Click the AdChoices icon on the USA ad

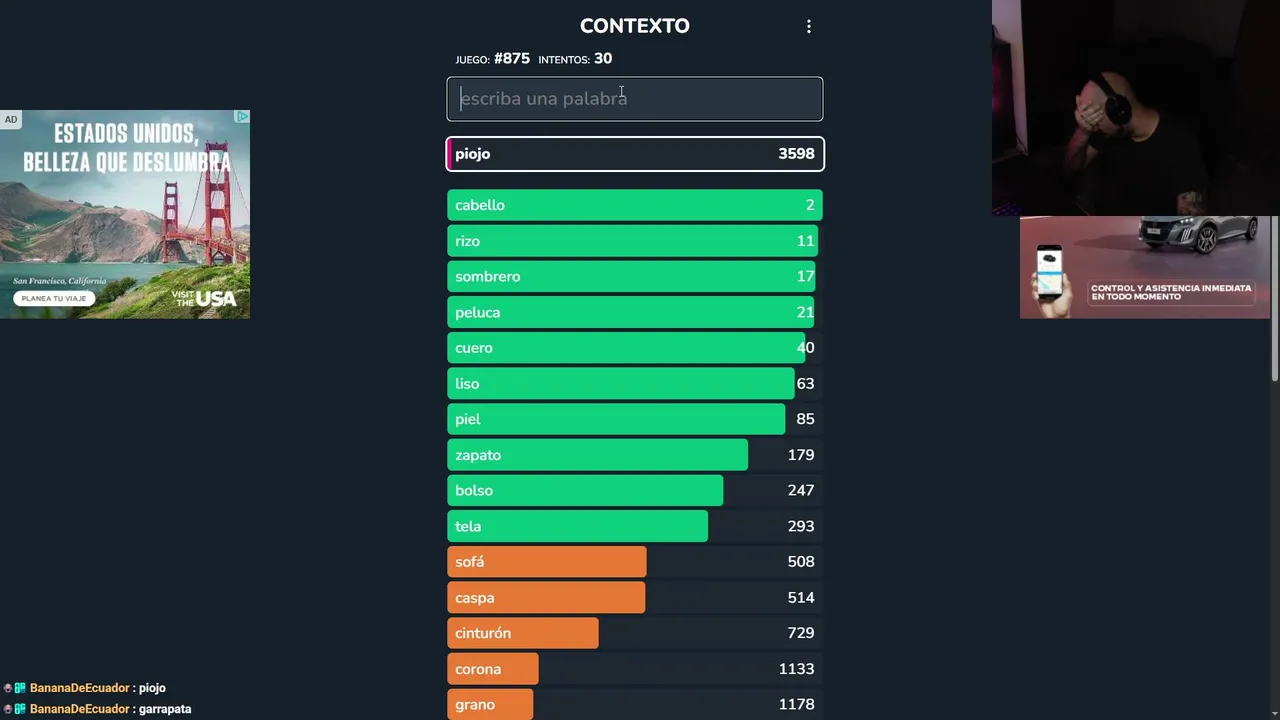pos(242,117)
